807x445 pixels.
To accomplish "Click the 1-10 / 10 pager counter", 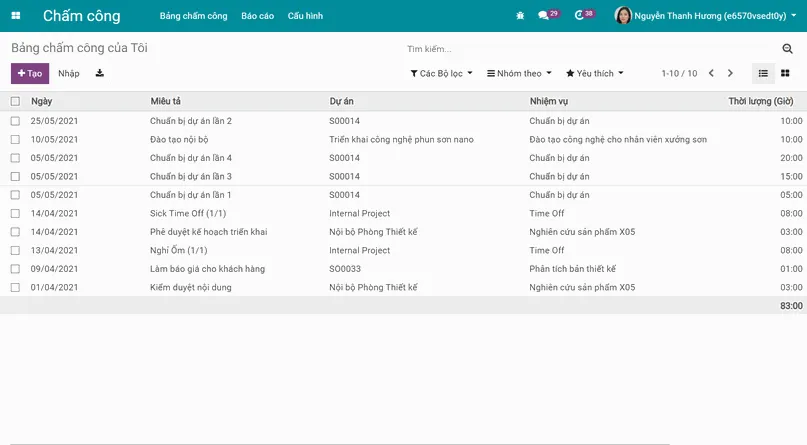I will 679,73.
